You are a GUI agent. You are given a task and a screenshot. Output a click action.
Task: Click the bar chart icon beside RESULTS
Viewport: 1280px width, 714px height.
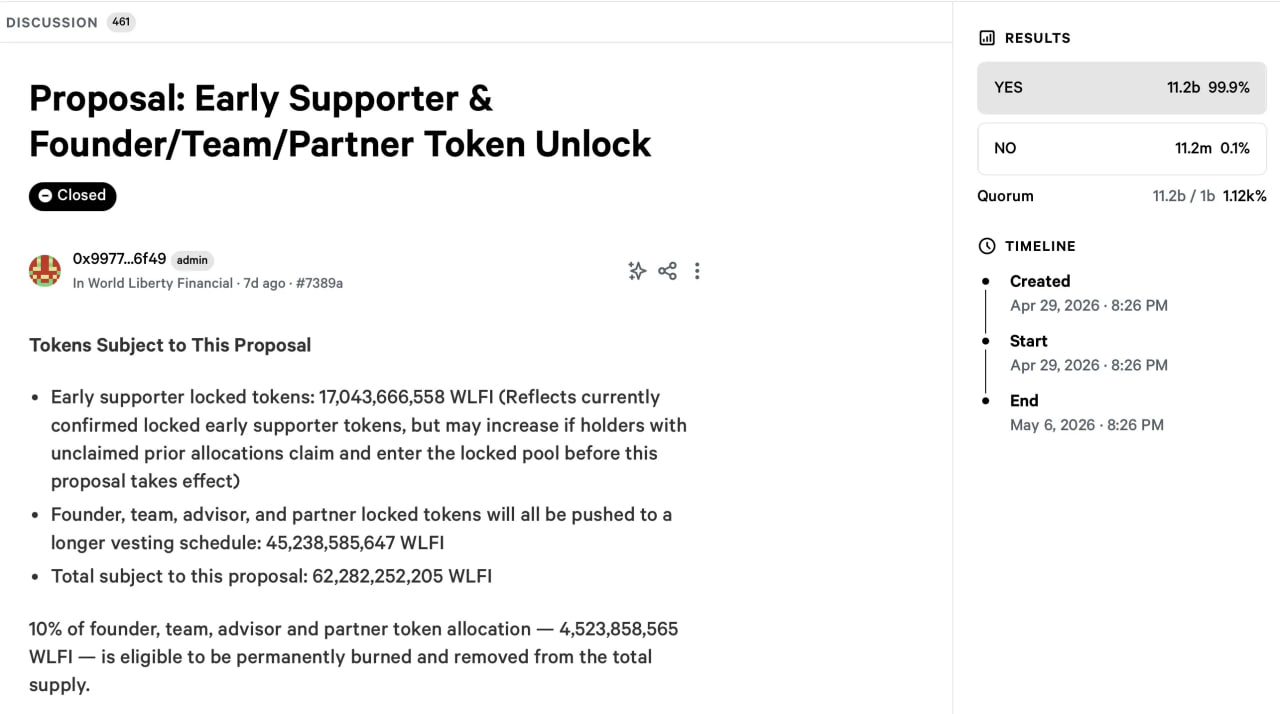pyautogui.click(x=987, y=38)
